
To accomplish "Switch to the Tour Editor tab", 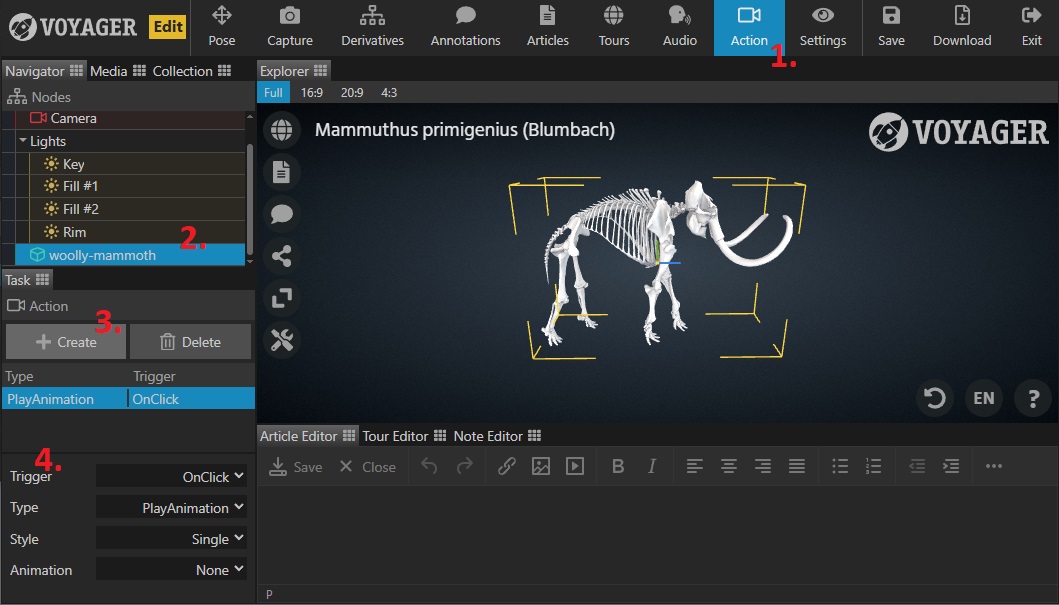I will pyautogui.click(x=395, y=436).
